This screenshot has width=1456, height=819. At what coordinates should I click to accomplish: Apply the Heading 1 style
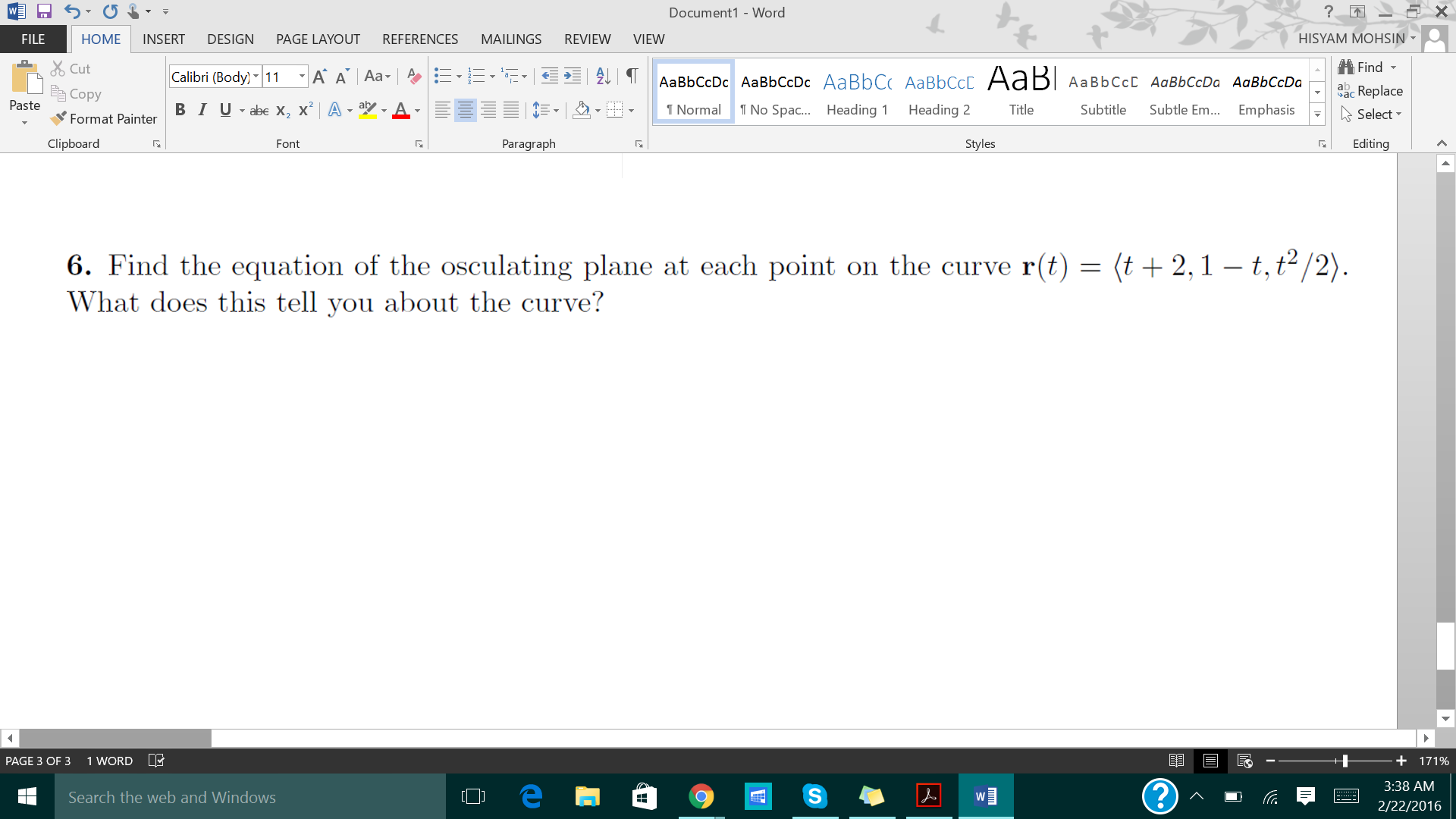pyautogui.click(x=857, y=91)
